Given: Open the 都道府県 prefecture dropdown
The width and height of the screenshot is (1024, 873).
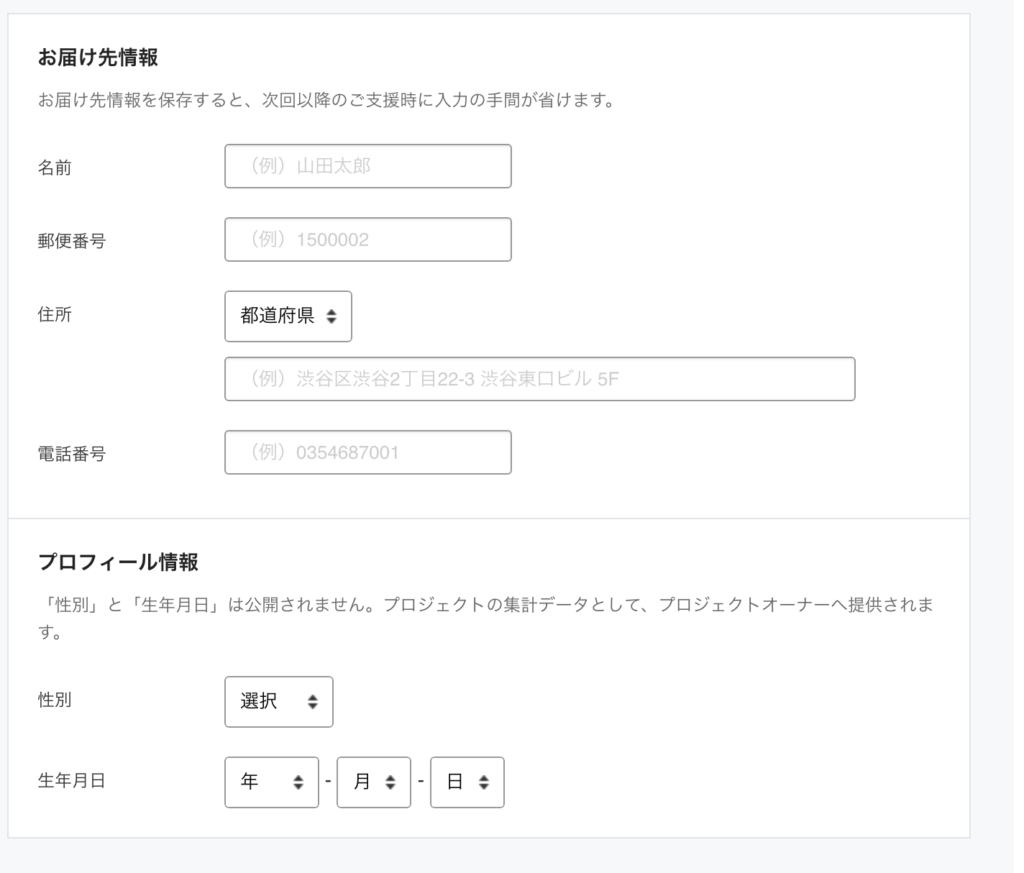Looking at the screenshot, I should (x=288, y=316).
